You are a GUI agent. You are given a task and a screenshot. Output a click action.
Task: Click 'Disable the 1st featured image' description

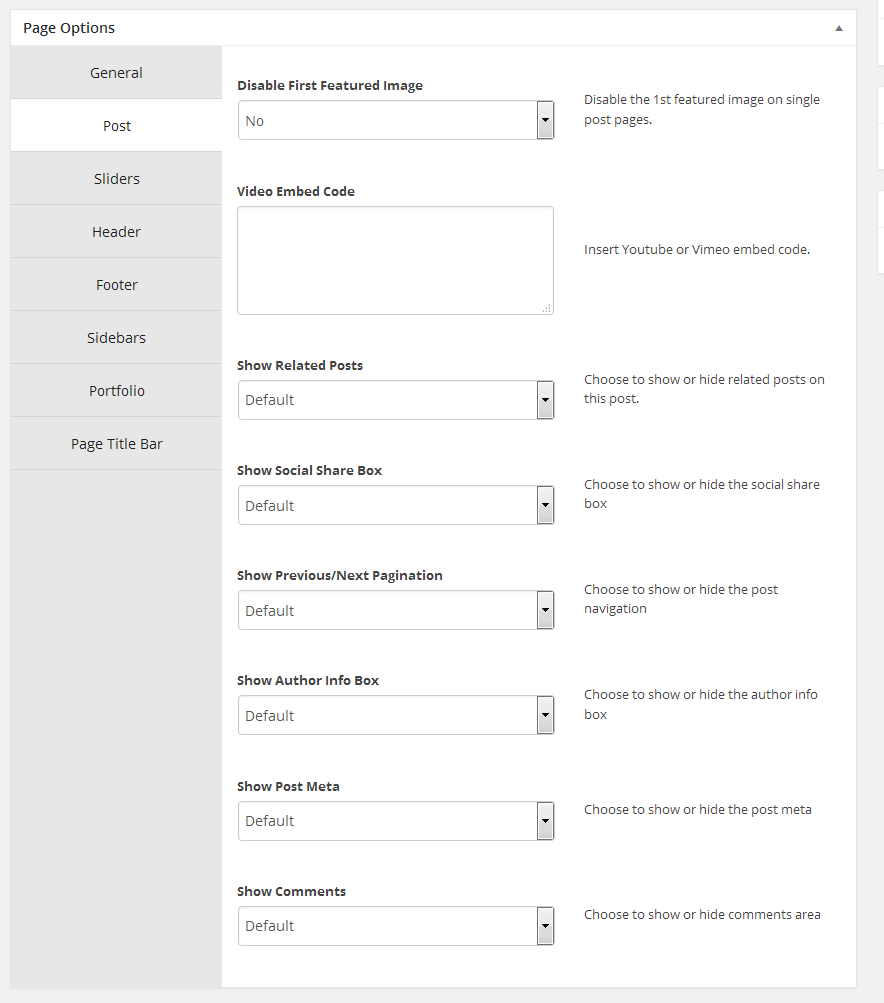(x=702, y=109)
